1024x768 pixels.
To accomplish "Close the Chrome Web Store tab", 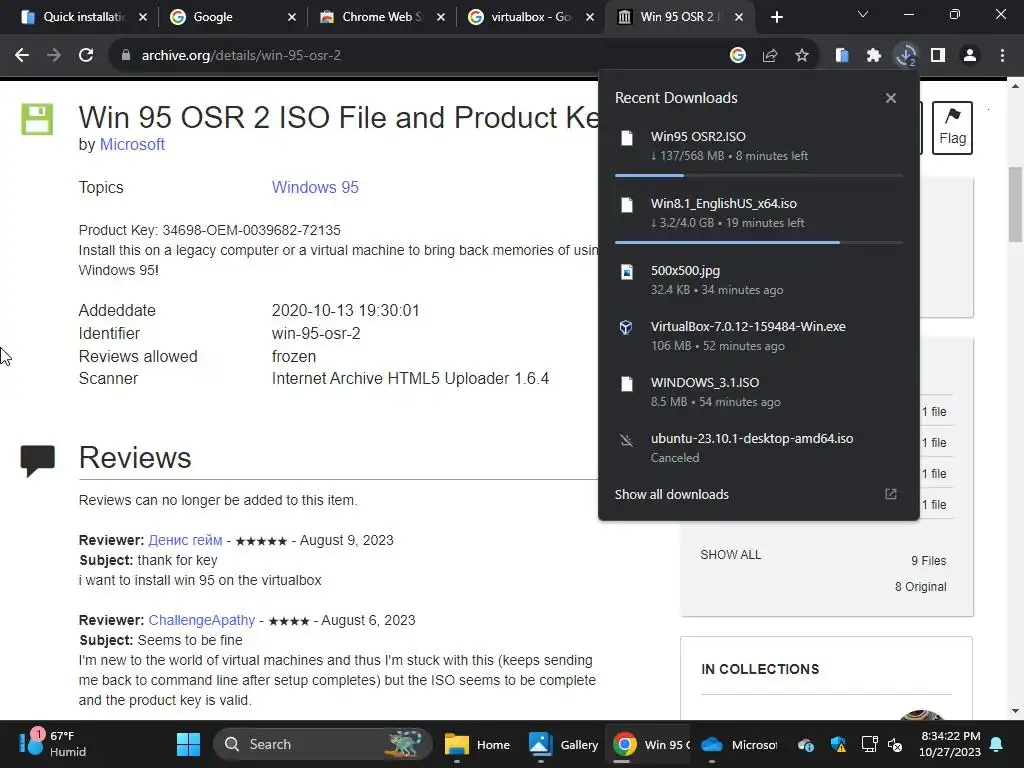I will tap(441, 17).
